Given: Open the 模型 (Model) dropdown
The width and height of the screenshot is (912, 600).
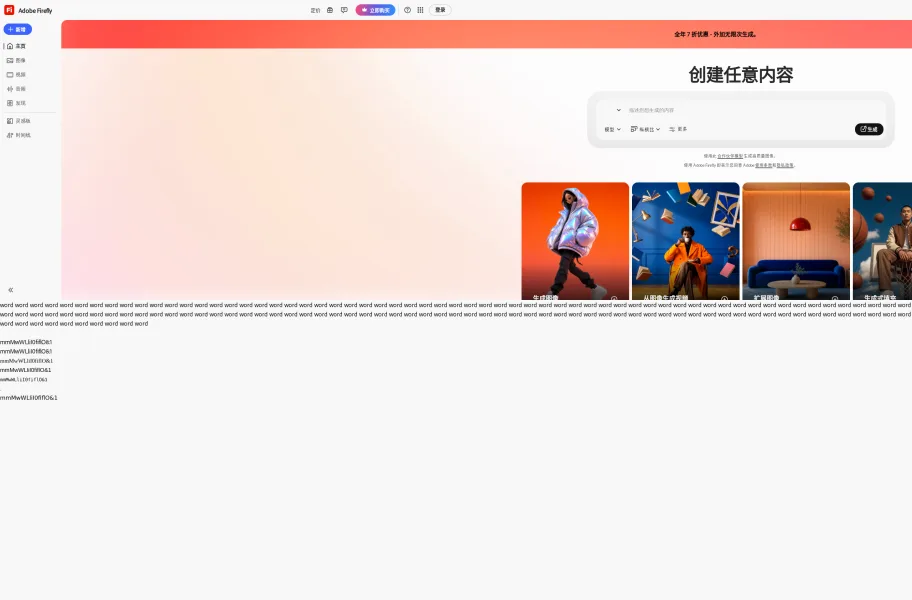Looking at the screenshot, I should click(612, 129).
